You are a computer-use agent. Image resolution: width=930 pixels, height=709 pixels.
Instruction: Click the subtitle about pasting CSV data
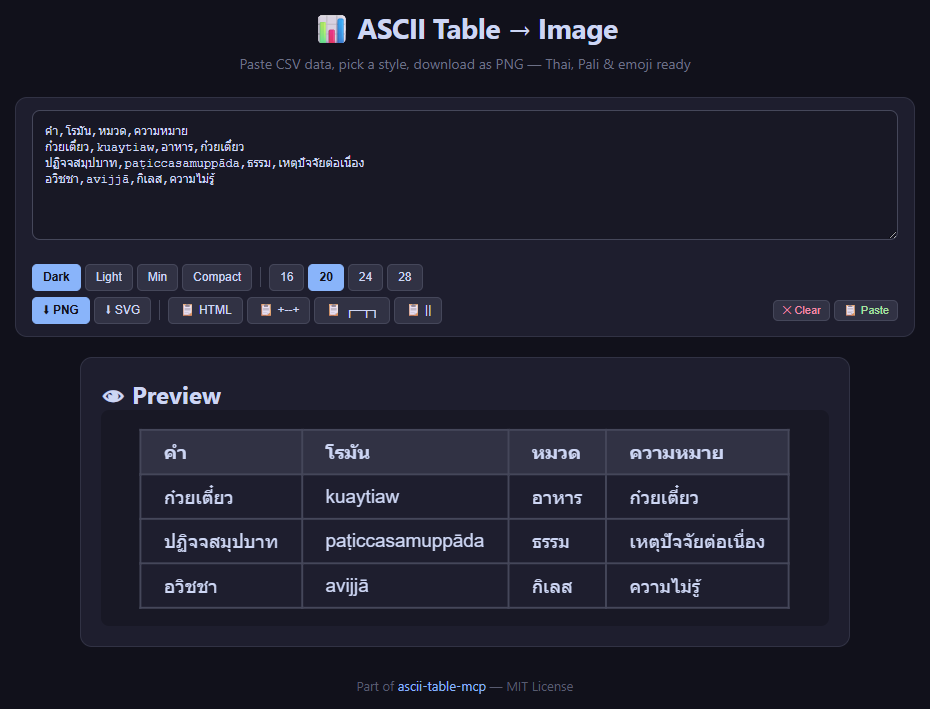[x=465, y=64]
